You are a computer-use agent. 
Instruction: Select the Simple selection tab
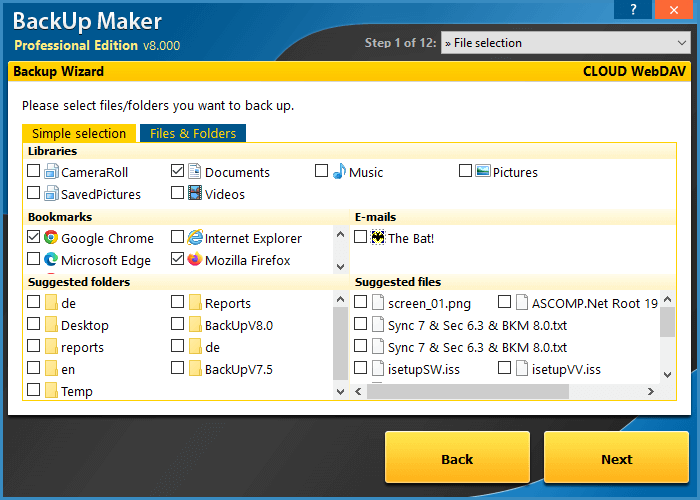pyautogui.click(x=79, y=133)
